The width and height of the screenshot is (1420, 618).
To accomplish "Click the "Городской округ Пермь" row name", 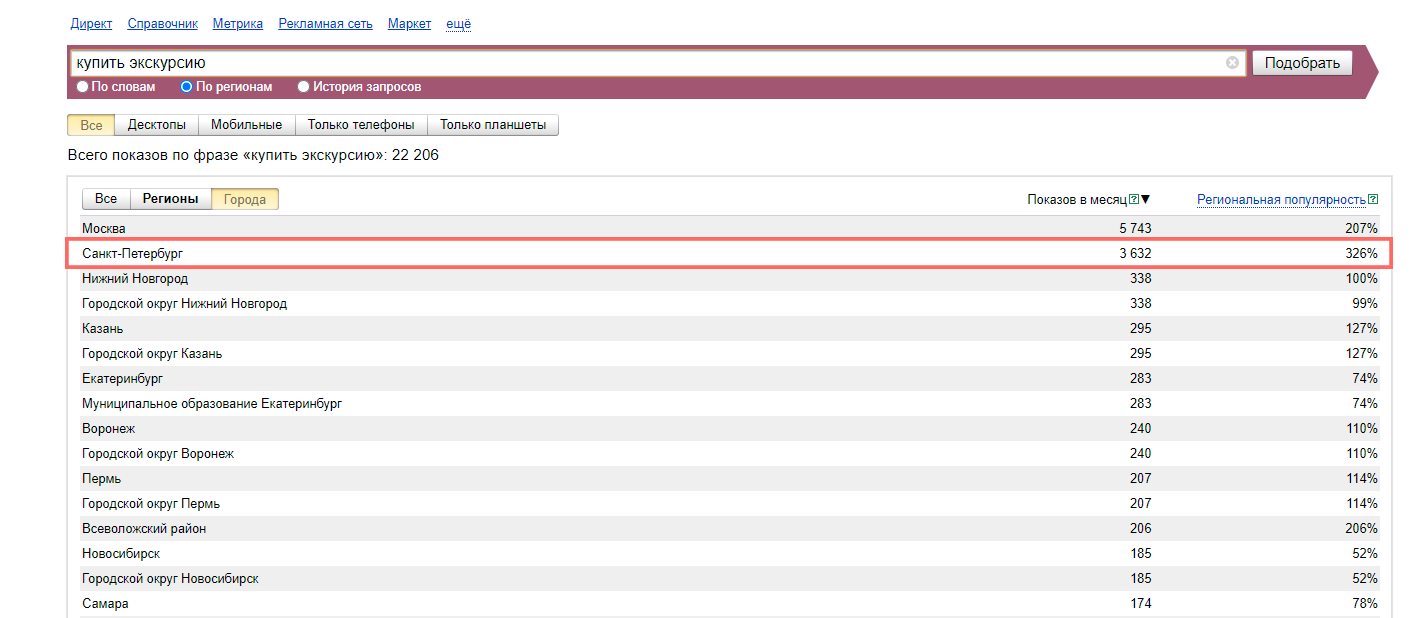I will (151, 504).
